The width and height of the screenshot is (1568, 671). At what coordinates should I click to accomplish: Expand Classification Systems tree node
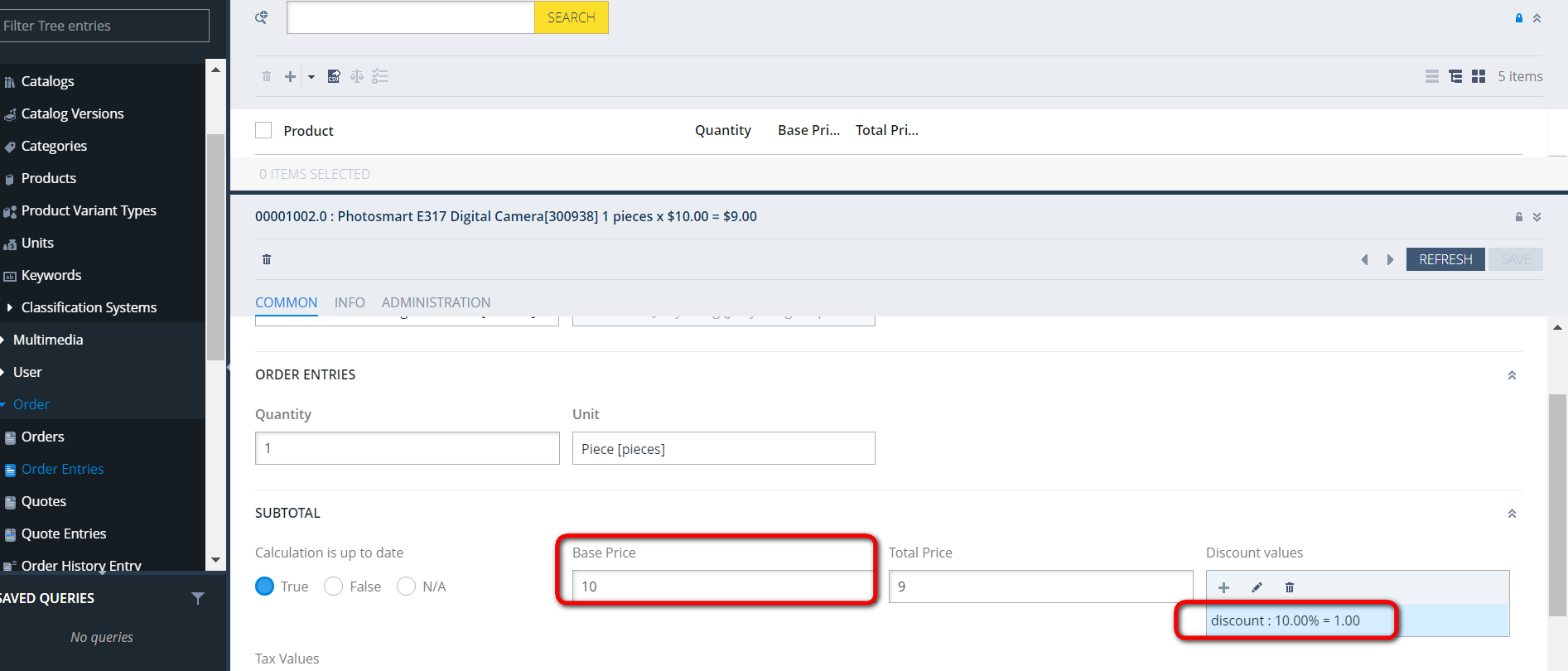point(9,307)
